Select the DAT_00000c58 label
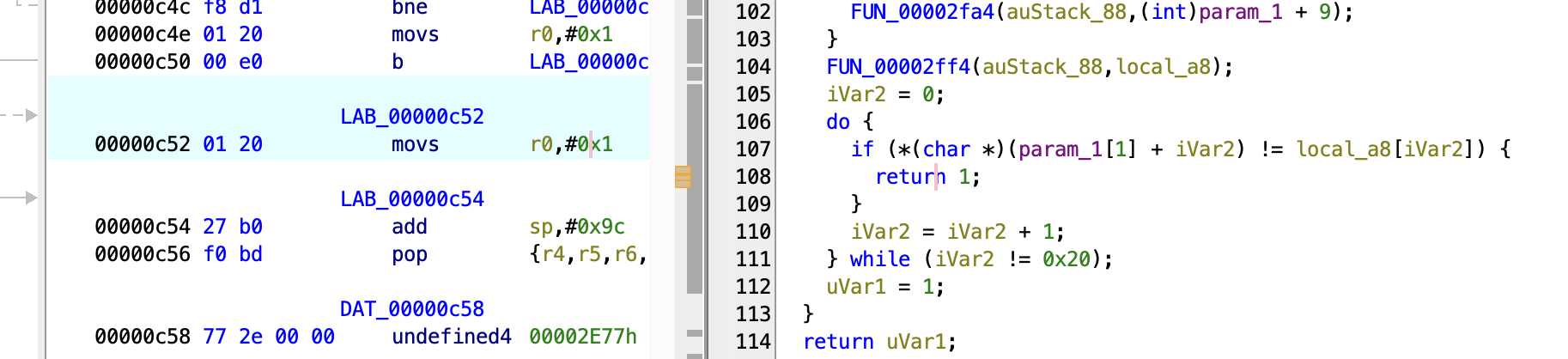This screenshot has height=359, width=1568. pyautogui.click(x=412, y=309)
